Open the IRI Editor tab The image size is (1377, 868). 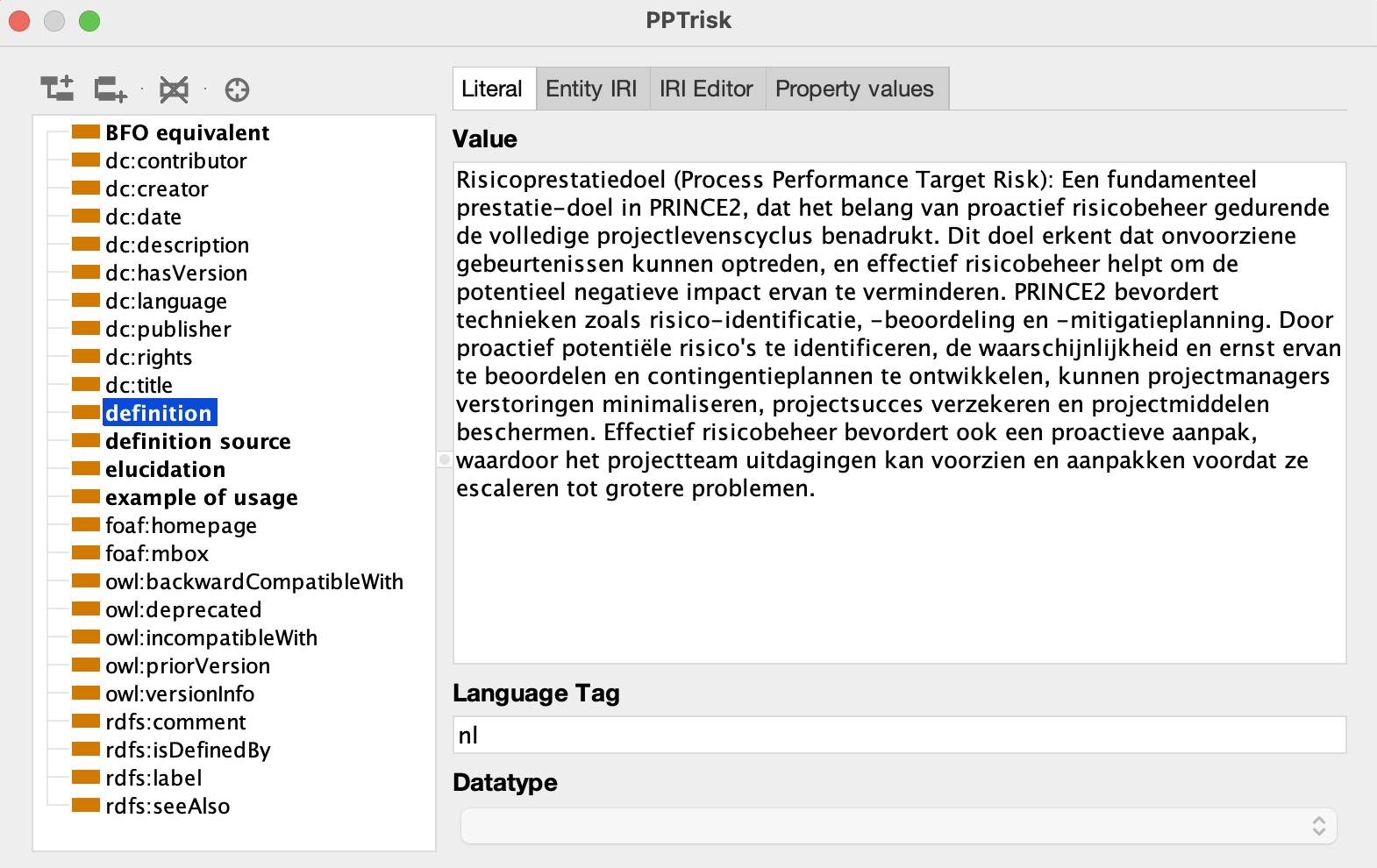coord(706,89)
